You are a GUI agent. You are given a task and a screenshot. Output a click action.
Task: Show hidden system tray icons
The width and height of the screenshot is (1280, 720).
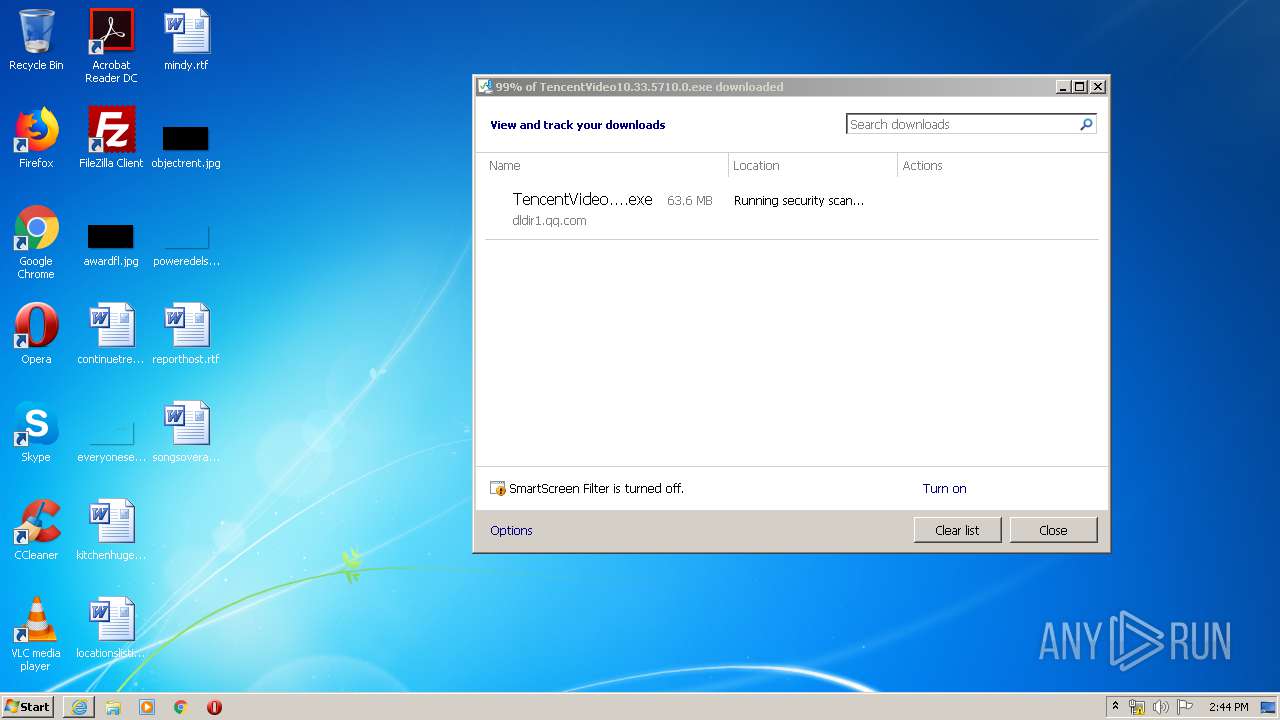pyautogui.click(x=1116, y=707)
